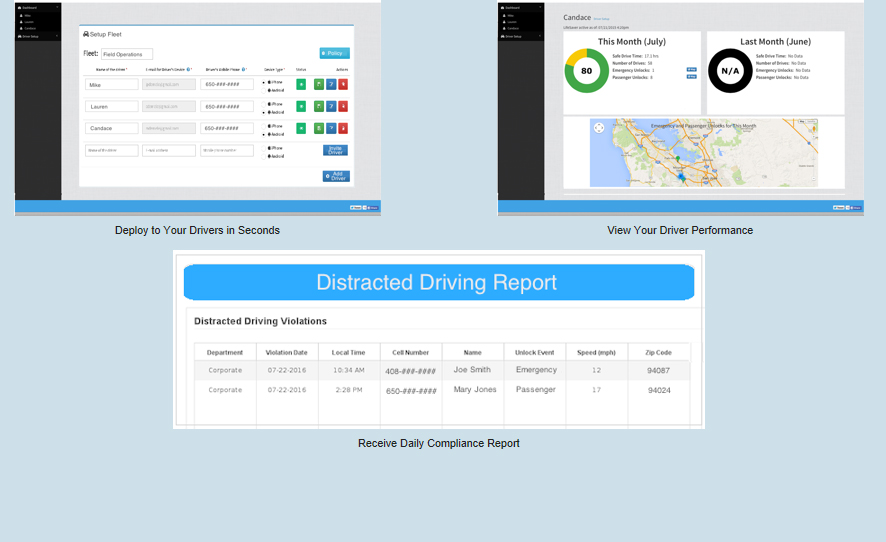Click Lauren row's blue help action icon
This screenshot has height=542, width=886.
point(331,106)
